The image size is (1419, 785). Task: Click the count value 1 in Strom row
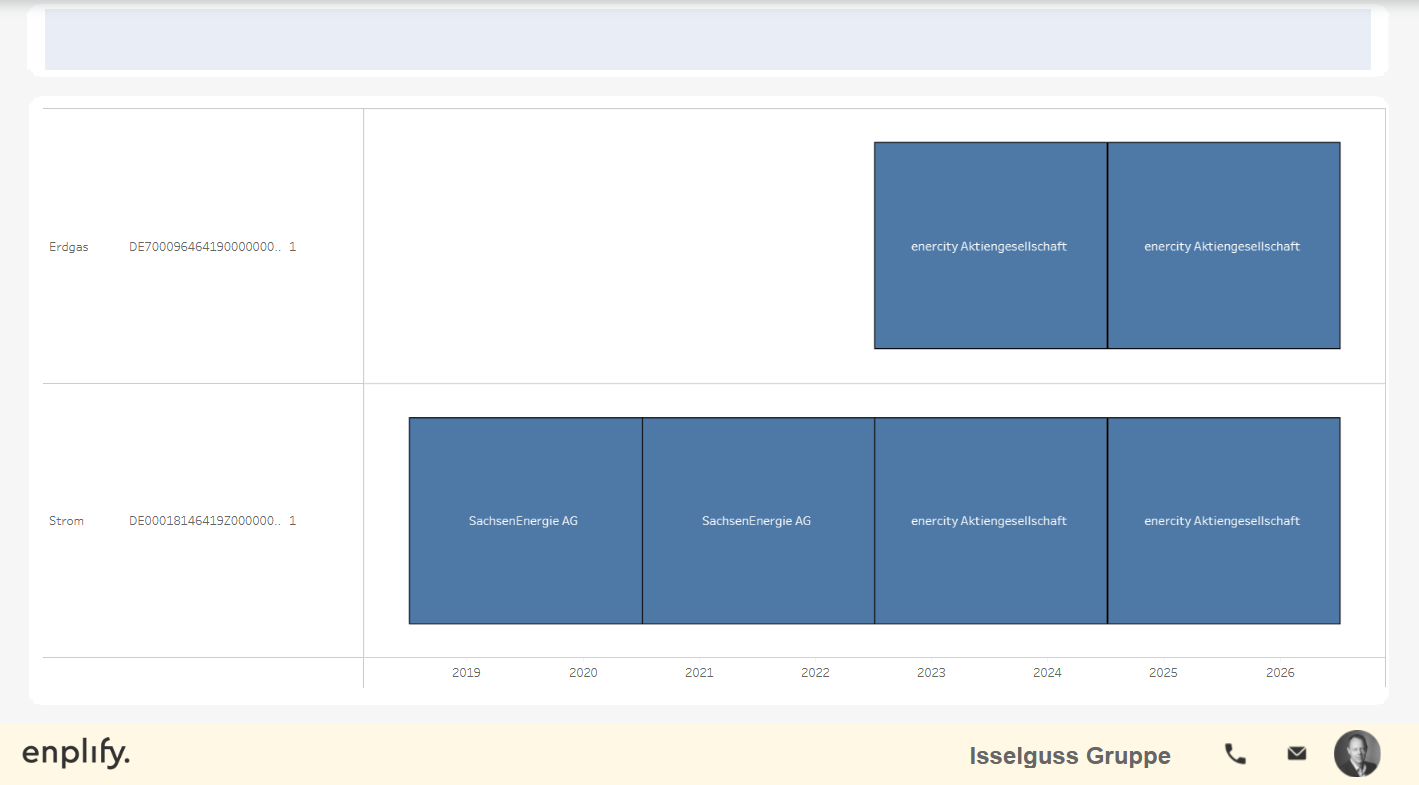(293, 521)
